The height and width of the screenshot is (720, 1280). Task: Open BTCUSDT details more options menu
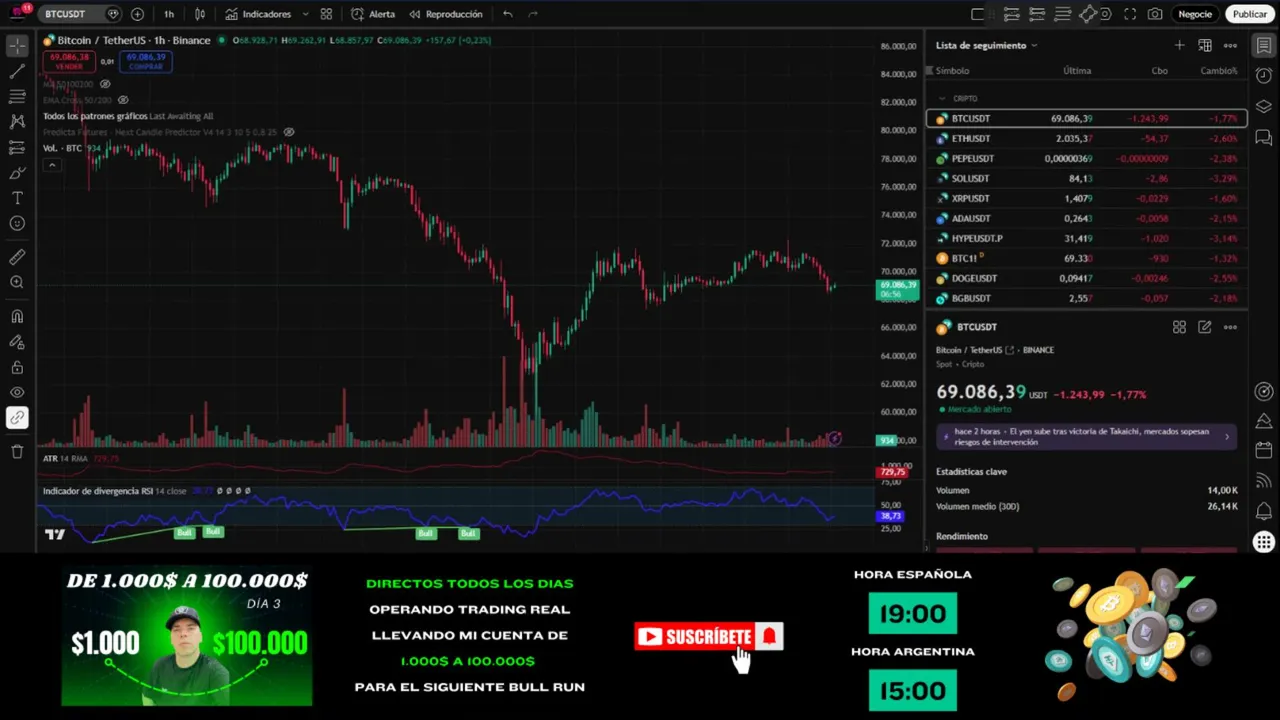pyautogui.click(x=1230, y=327)
